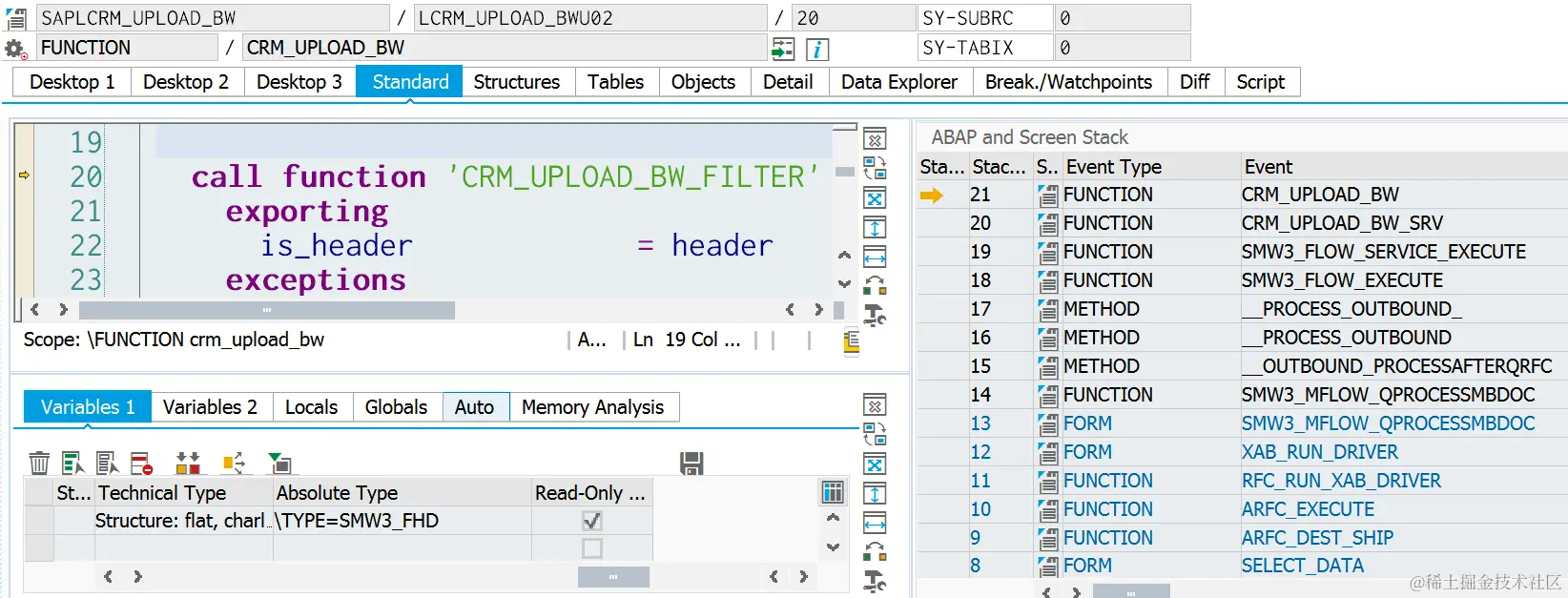Open the blue info icon in header
This screenshot has width=1568, height=598.
(817, 49)
